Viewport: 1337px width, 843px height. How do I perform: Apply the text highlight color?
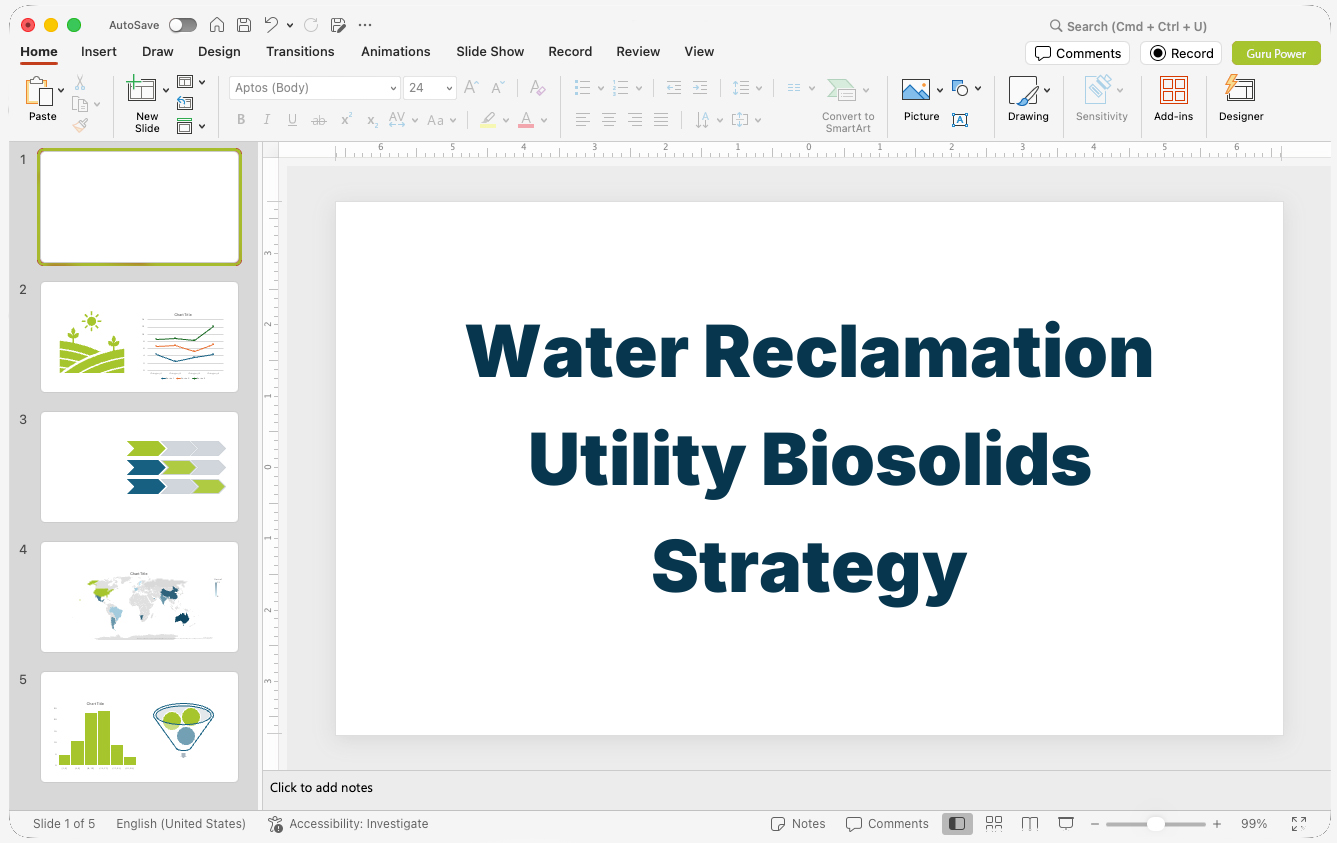tap(488, 120)
